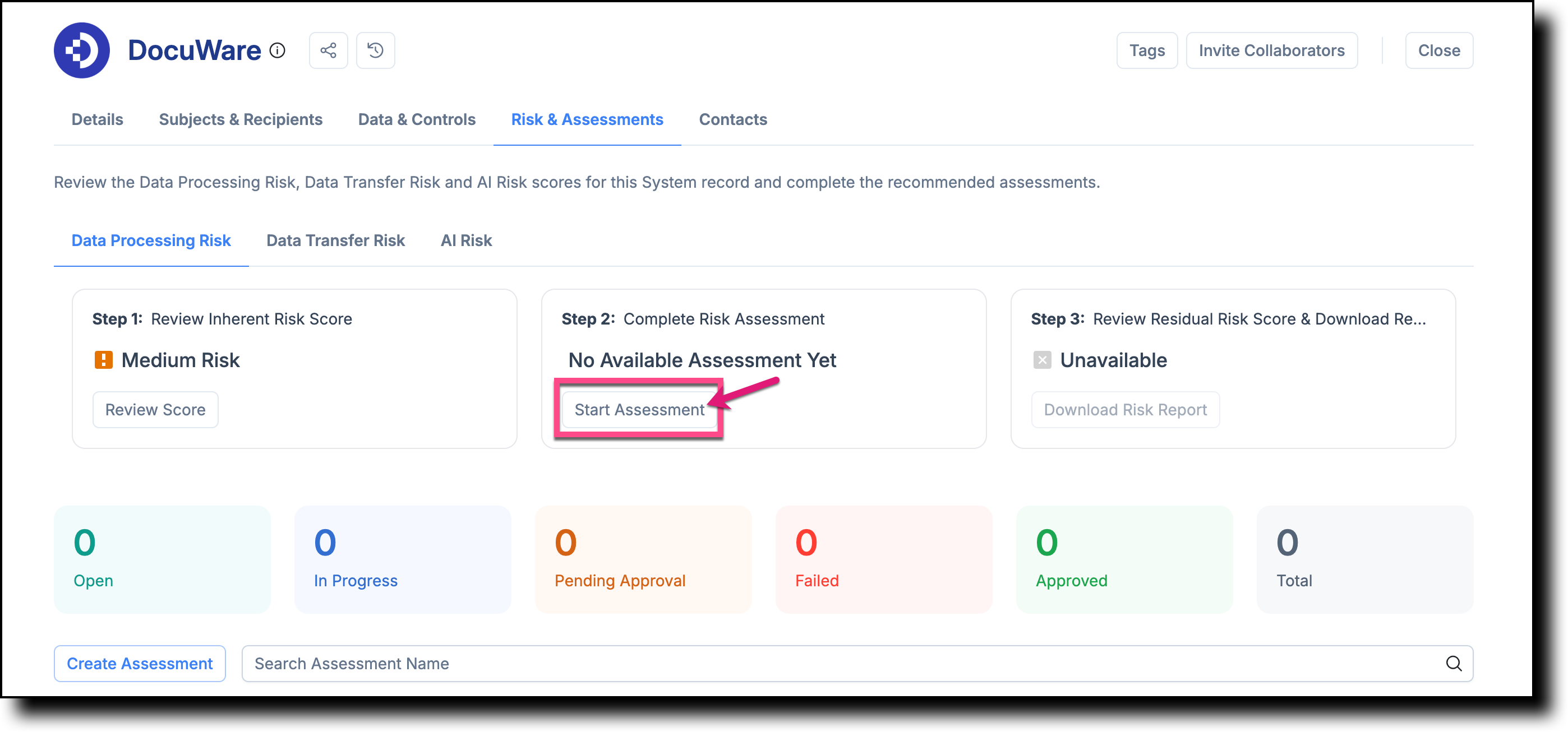Image resolution: width=1568 pixels, height=732 pixels.
Task: Click the Review Score button
Action: [155, 410]
